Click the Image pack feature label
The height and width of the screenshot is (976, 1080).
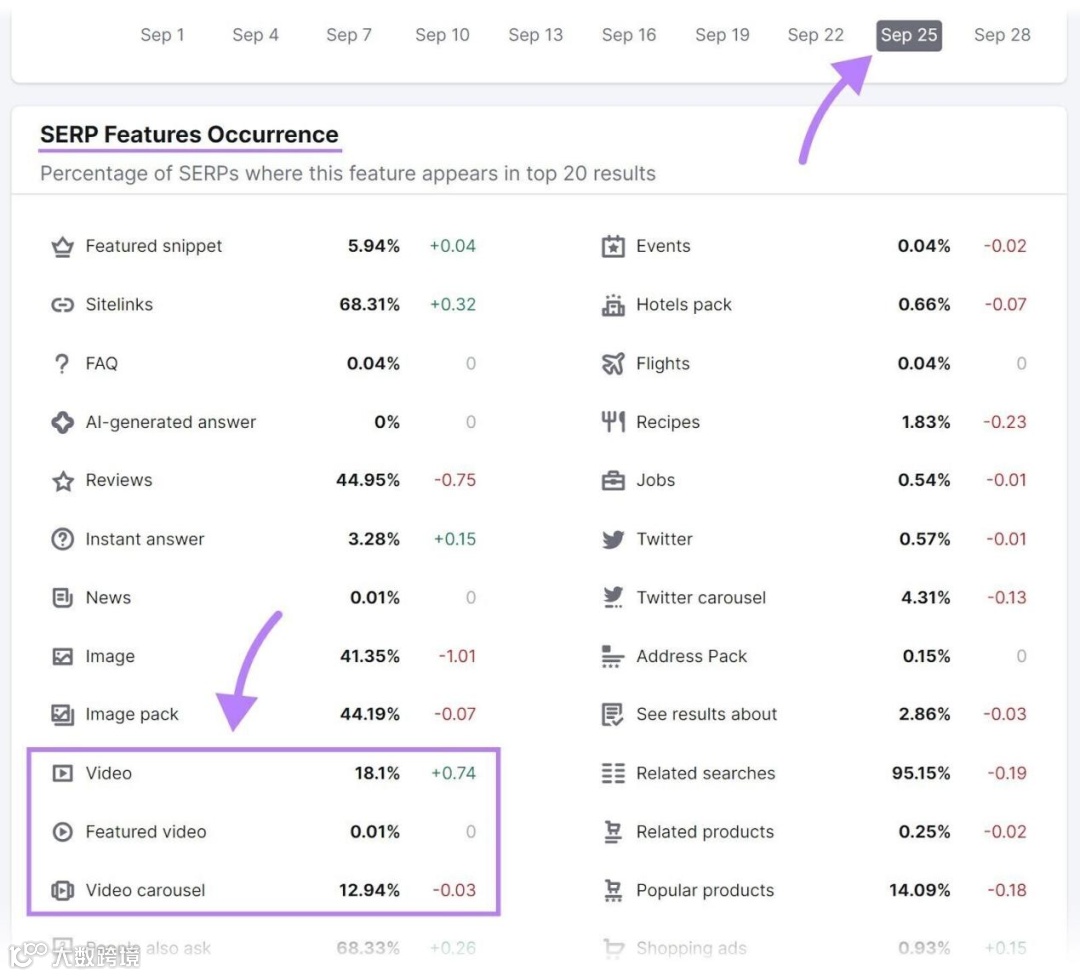[132, 714]
